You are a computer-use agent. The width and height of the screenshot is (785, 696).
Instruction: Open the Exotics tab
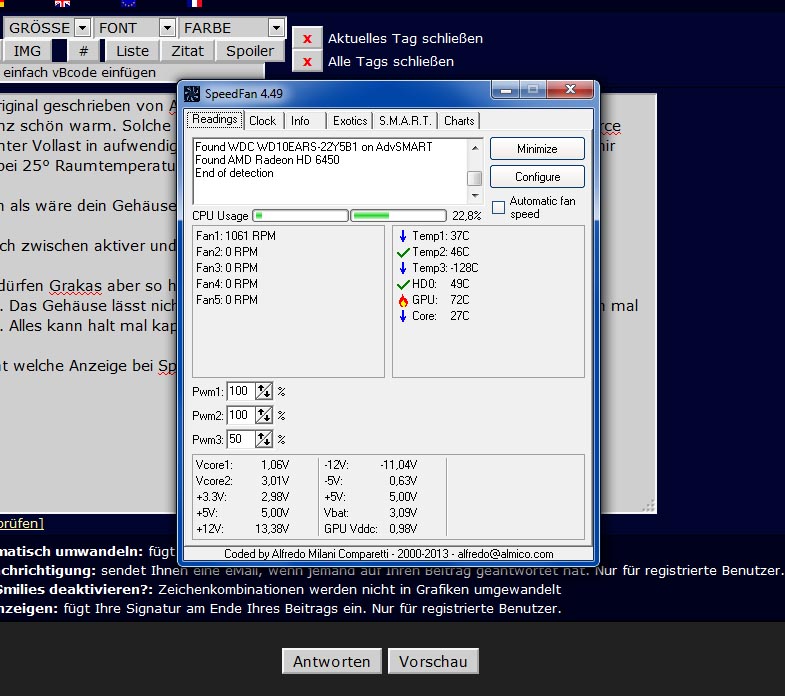click(x=350, y=121)
